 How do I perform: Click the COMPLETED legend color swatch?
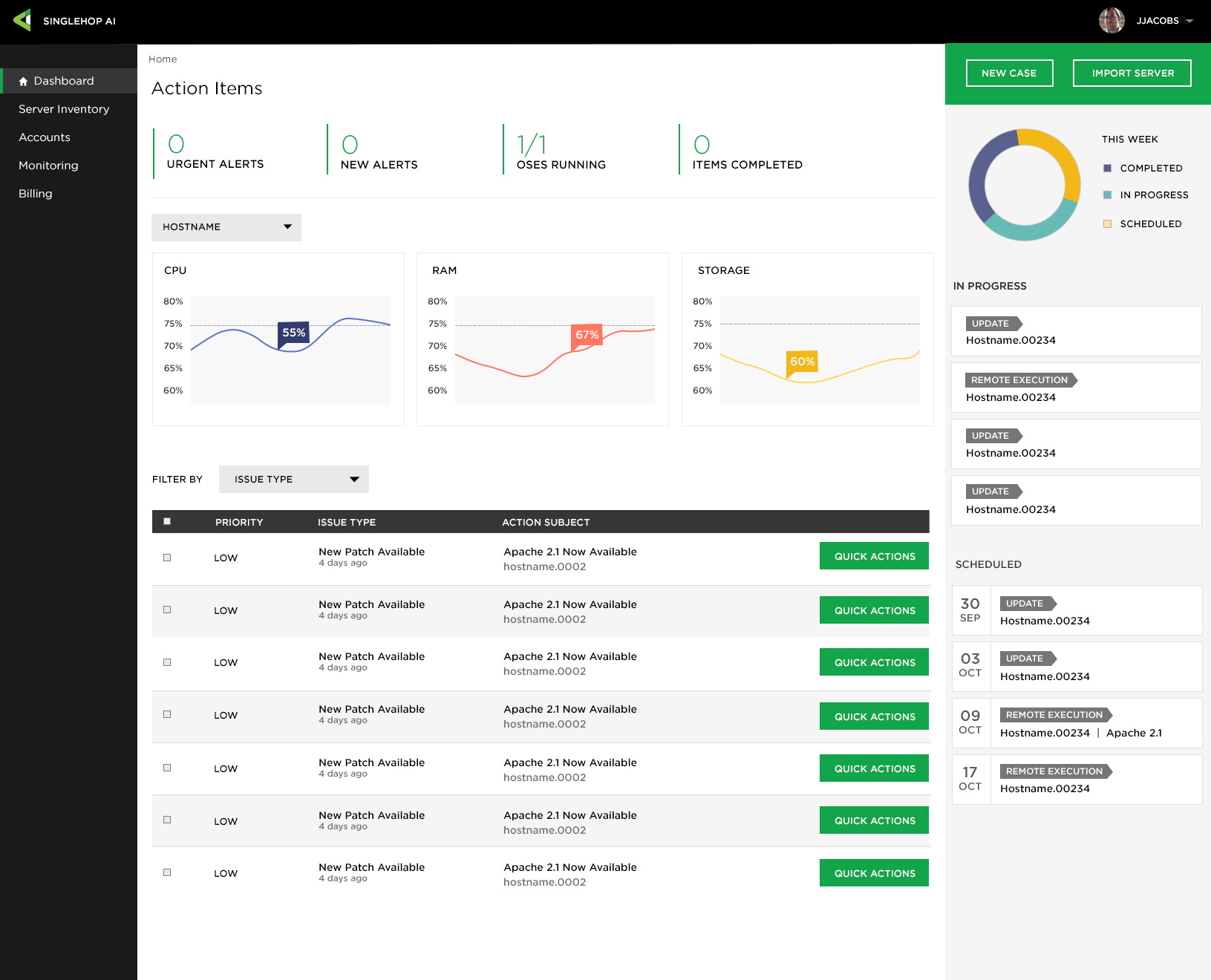point(1109,168)
